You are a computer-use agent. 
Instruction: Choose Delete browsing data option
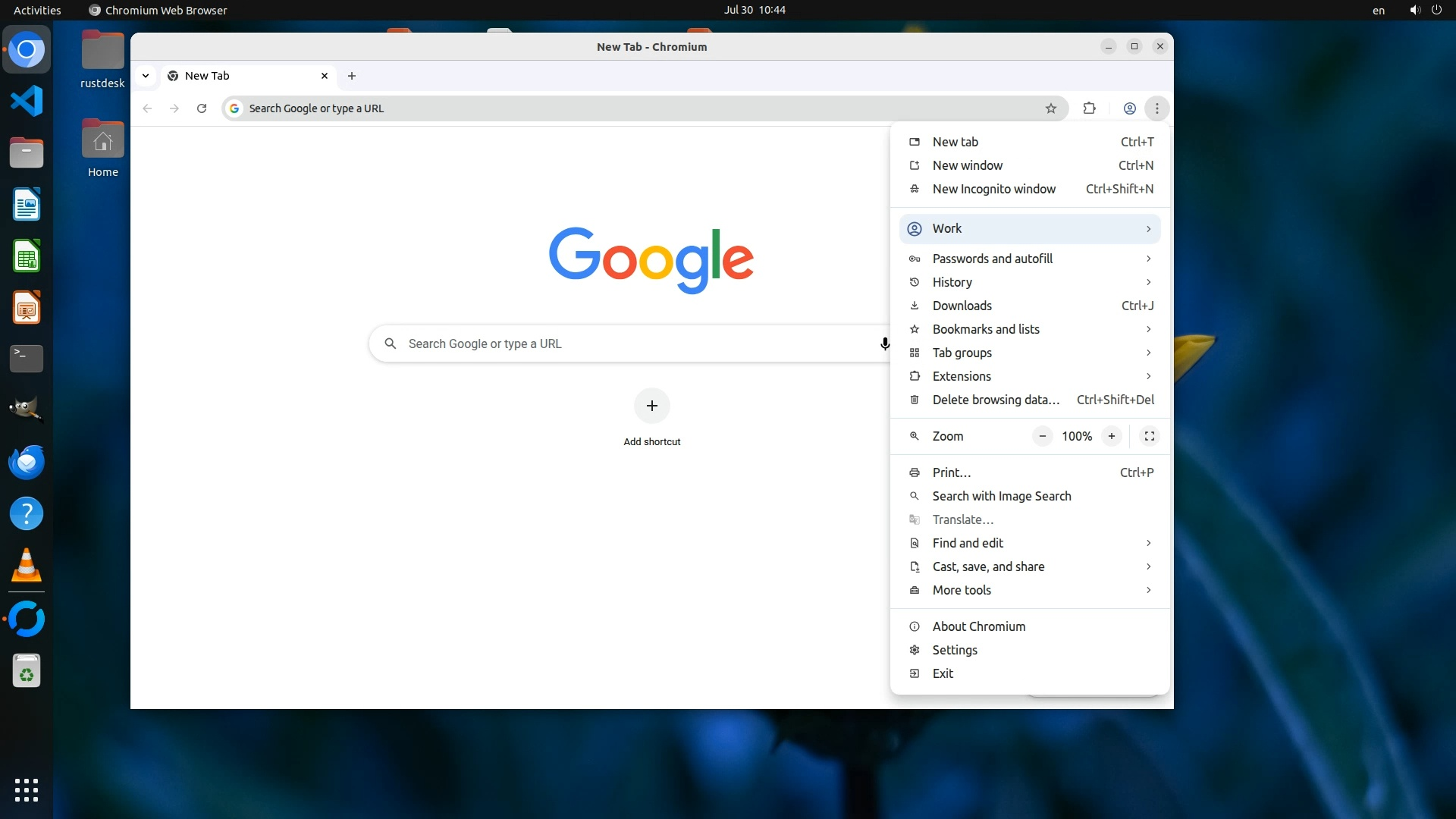[996, 400]
